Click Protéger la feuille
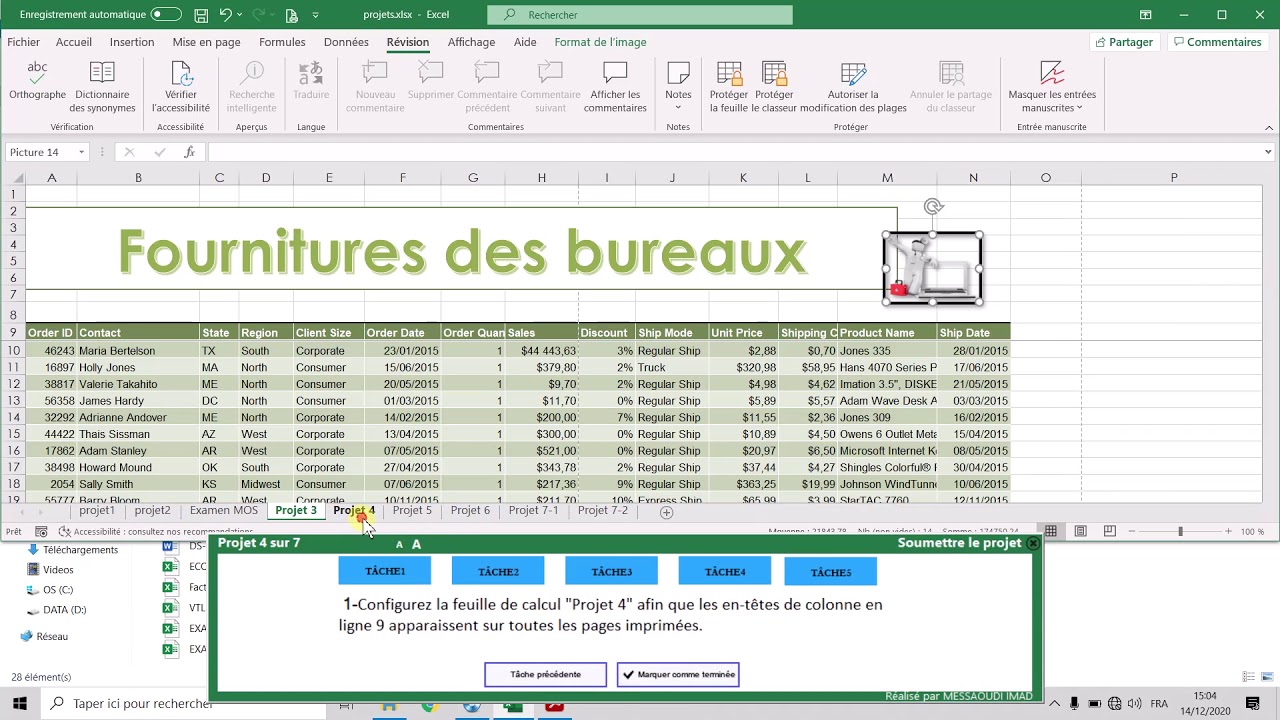This screenshot has width=1280, height=720. pos(729,87)
